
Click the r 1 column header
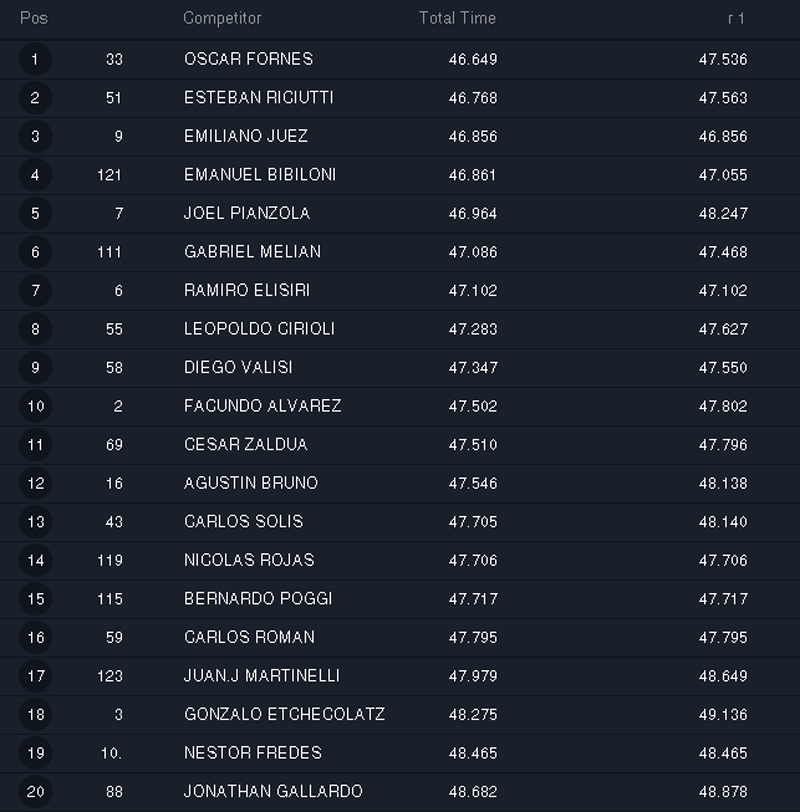click(x=736, y=18)
